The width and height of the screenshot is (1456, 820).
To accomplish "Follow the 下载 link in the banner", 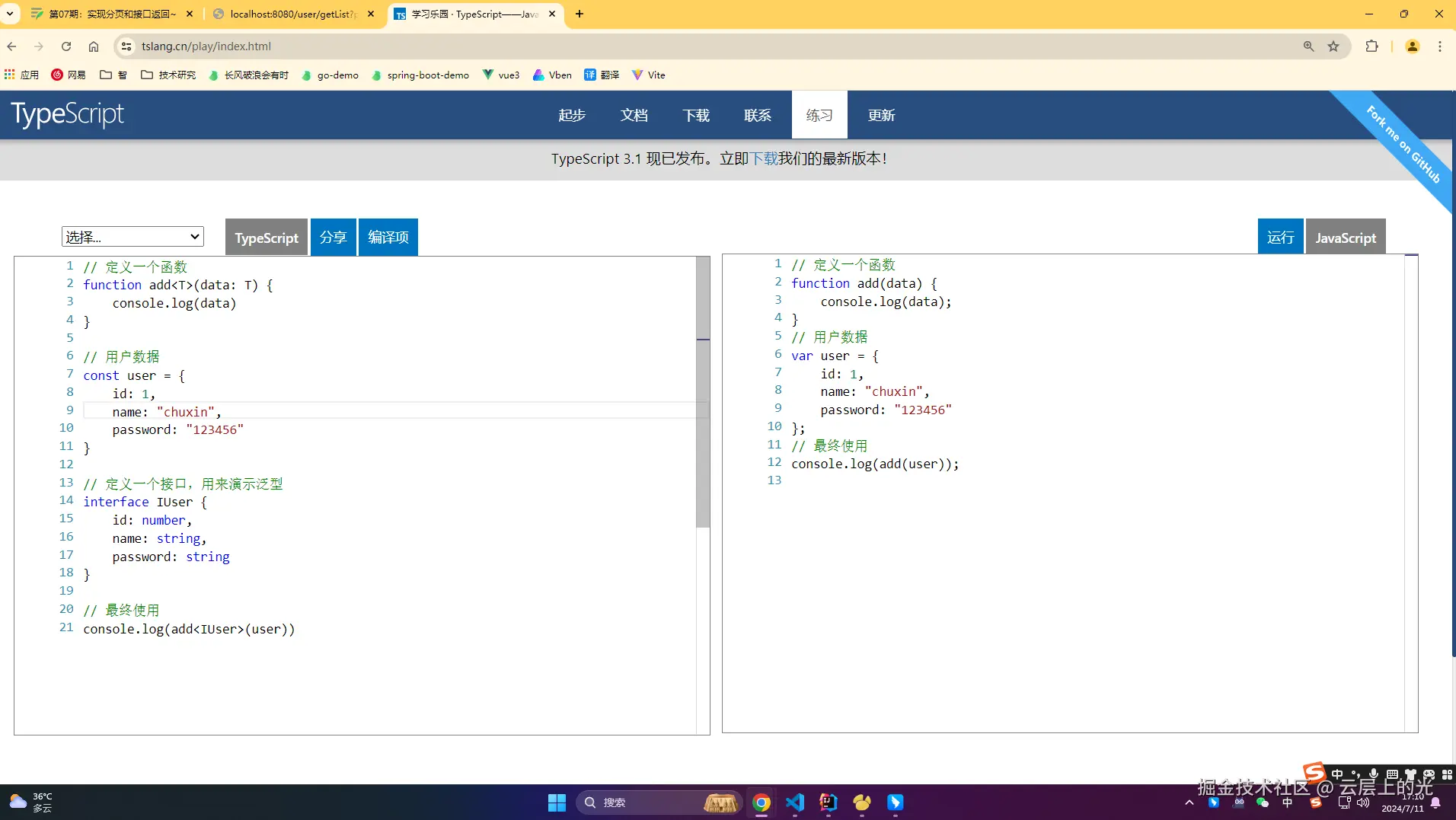I will click(764, 158).
